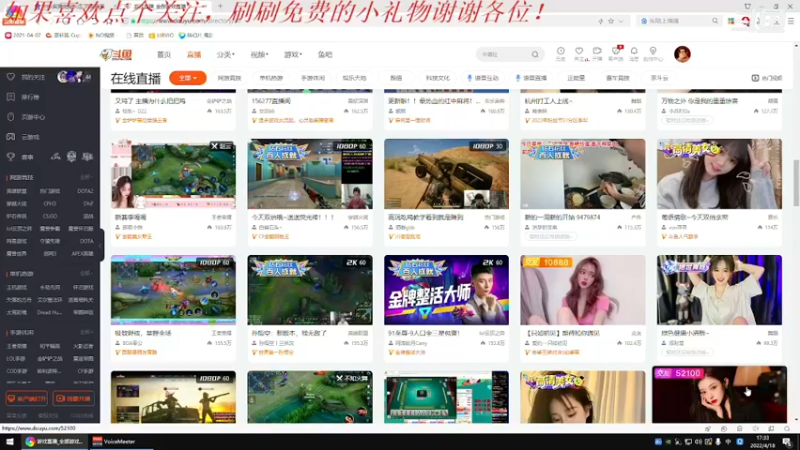Open the 创作中心 creator center icon
This screenshot has width=800, height=450.
pyautogui.click(x=653, y=53)
